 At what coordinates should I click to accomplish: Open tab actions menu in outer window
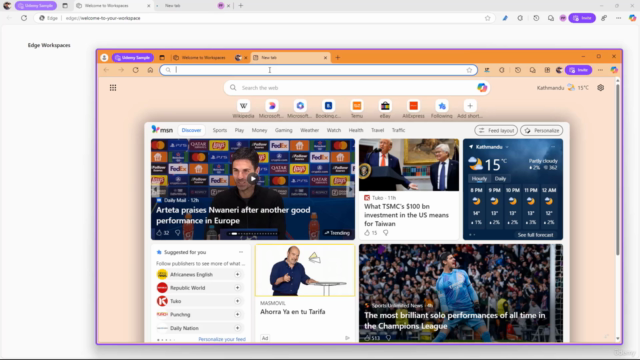[x=65, y=6]
